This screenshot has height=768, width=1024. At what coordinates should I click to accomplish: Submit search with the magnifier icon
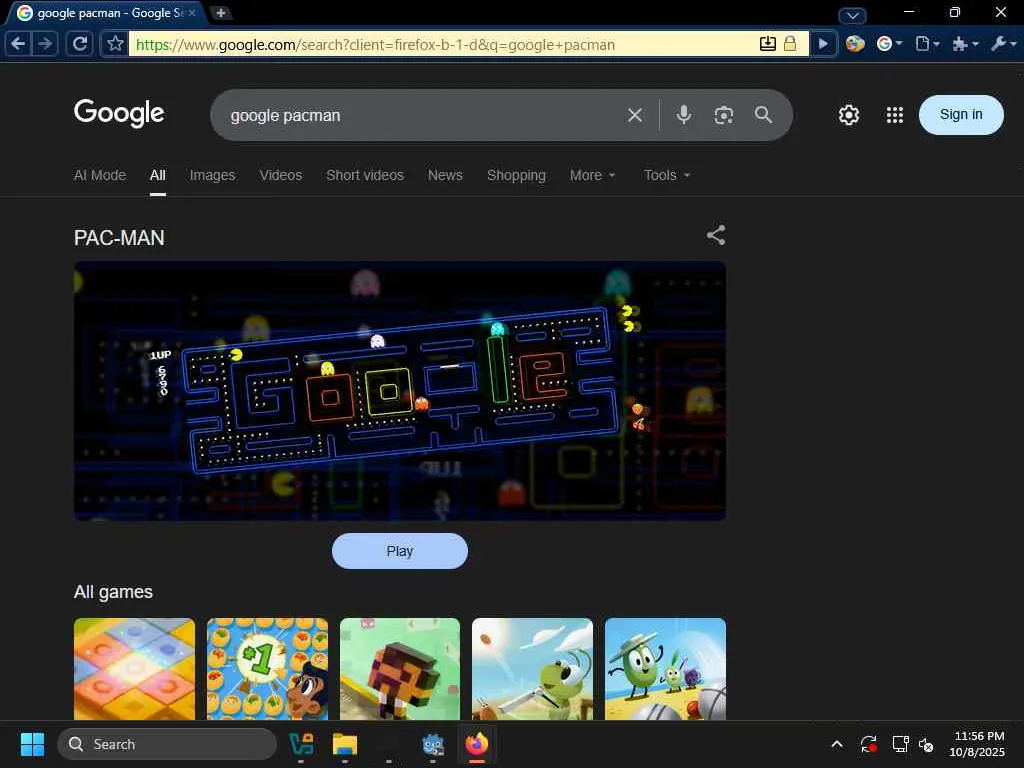[x=763, y=115]
